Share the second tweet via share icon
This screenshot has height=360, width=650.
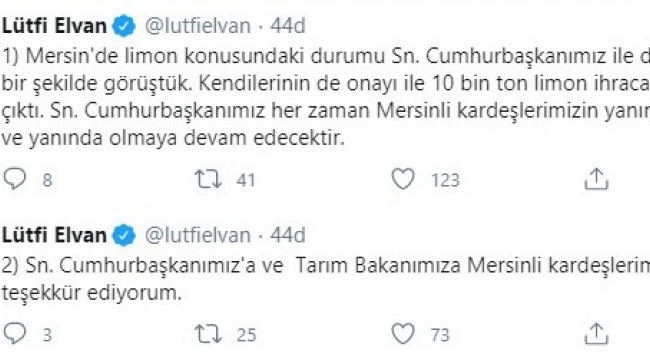[x=596, y=334]
